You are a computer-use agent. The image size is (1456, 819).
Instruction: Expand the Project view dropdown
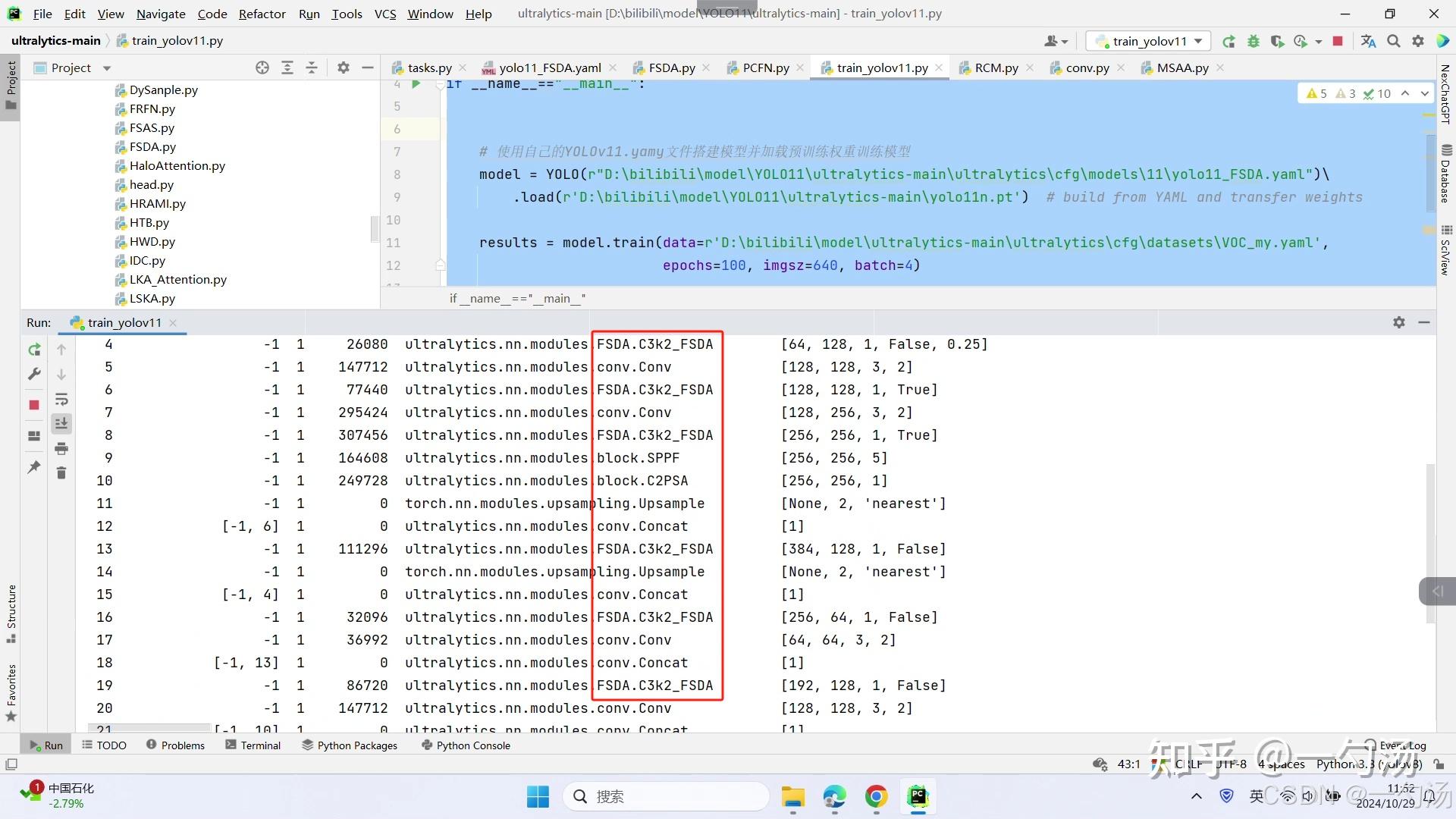pyautogui.click(x=107, y=68)
